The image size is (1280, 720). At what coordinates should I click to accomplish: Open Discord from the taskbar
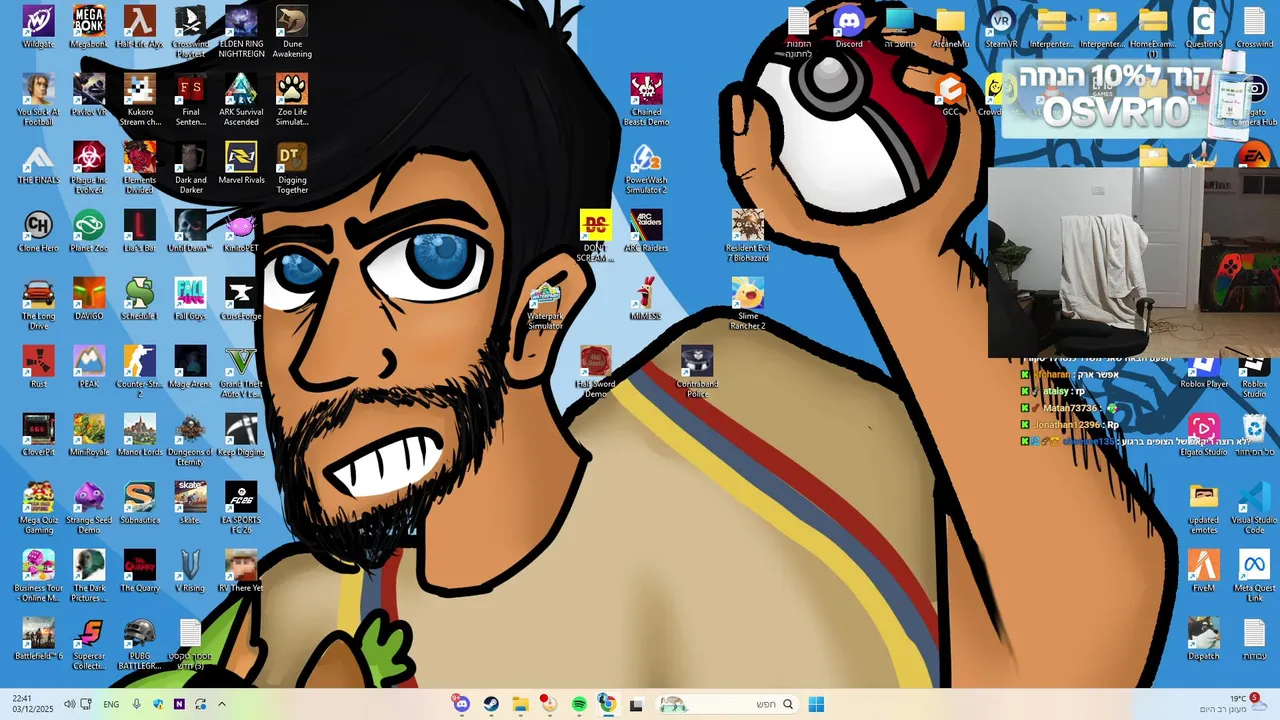click(461, 704)
